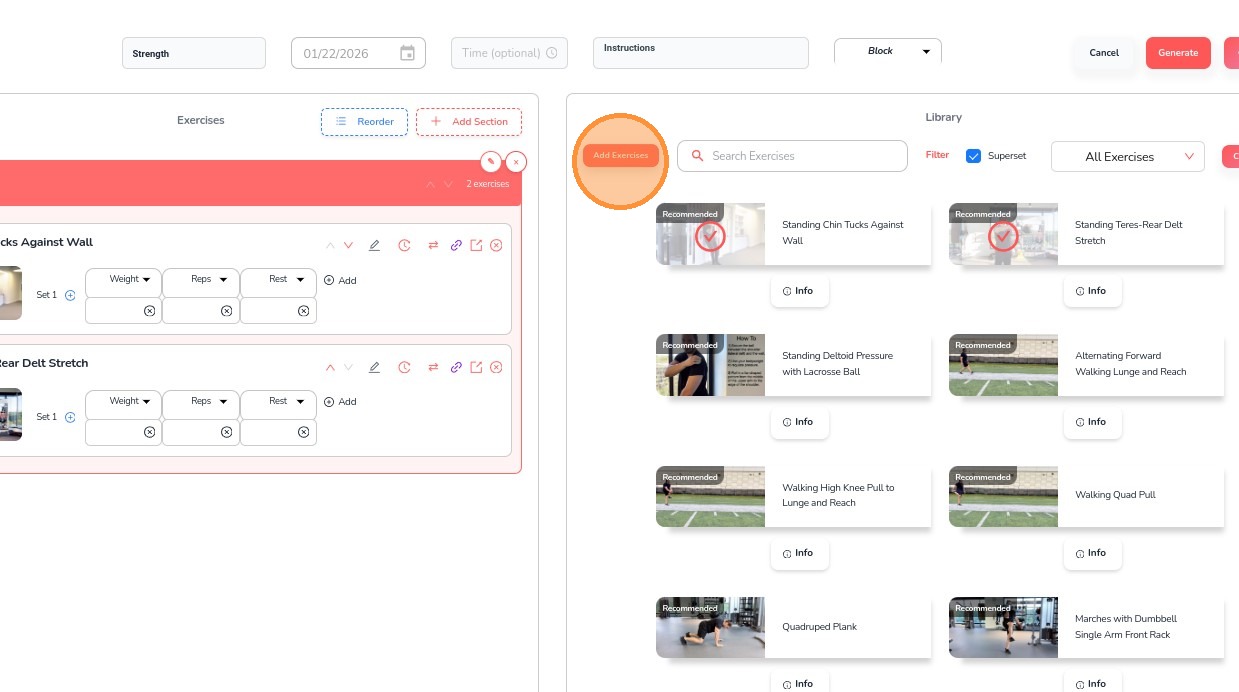Add a set to Rear Delt Stretch
Screen dimensions: 1239x692
[70, 417]
